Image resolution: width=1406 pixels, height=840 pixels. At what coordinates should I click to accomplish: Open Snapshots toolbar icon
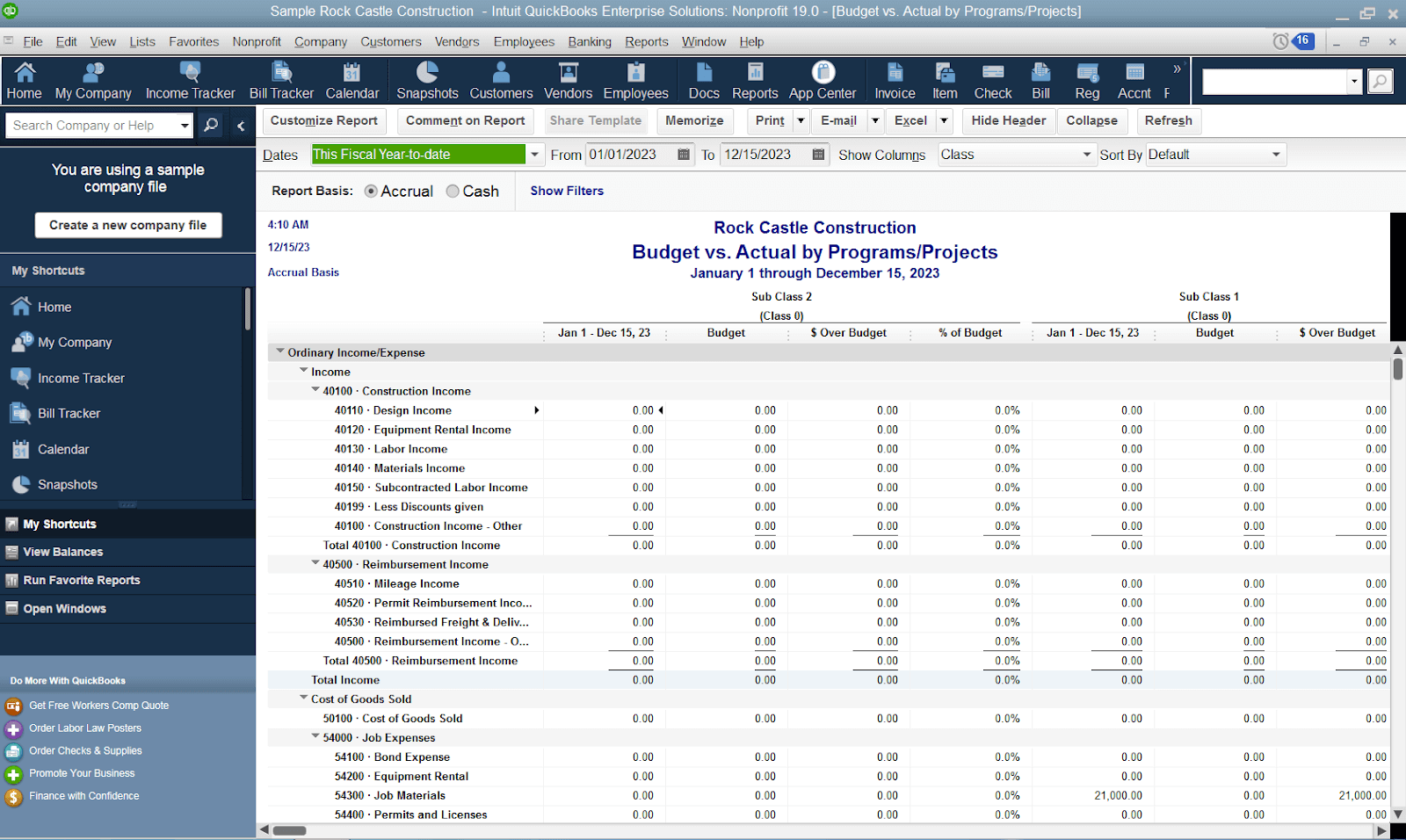(427, 81)
